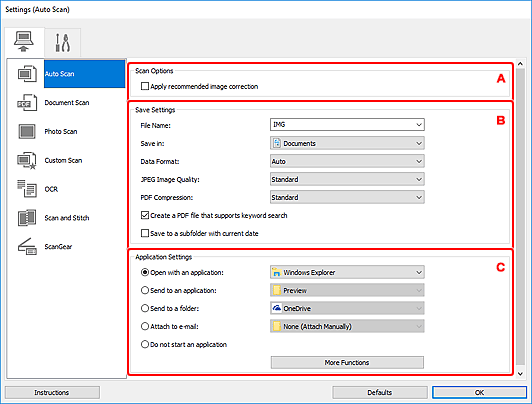
Task: Click the OCR icon
Action: coord(27,189)
